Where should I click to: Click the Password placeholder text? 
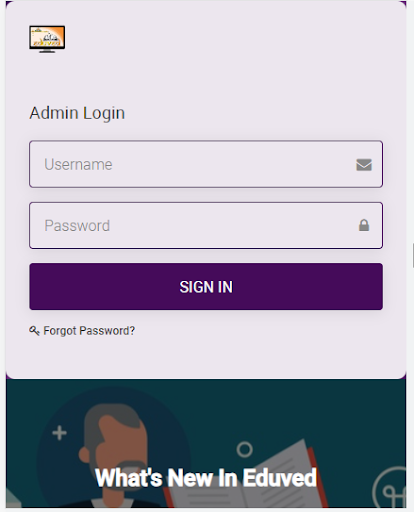point(77,226)
